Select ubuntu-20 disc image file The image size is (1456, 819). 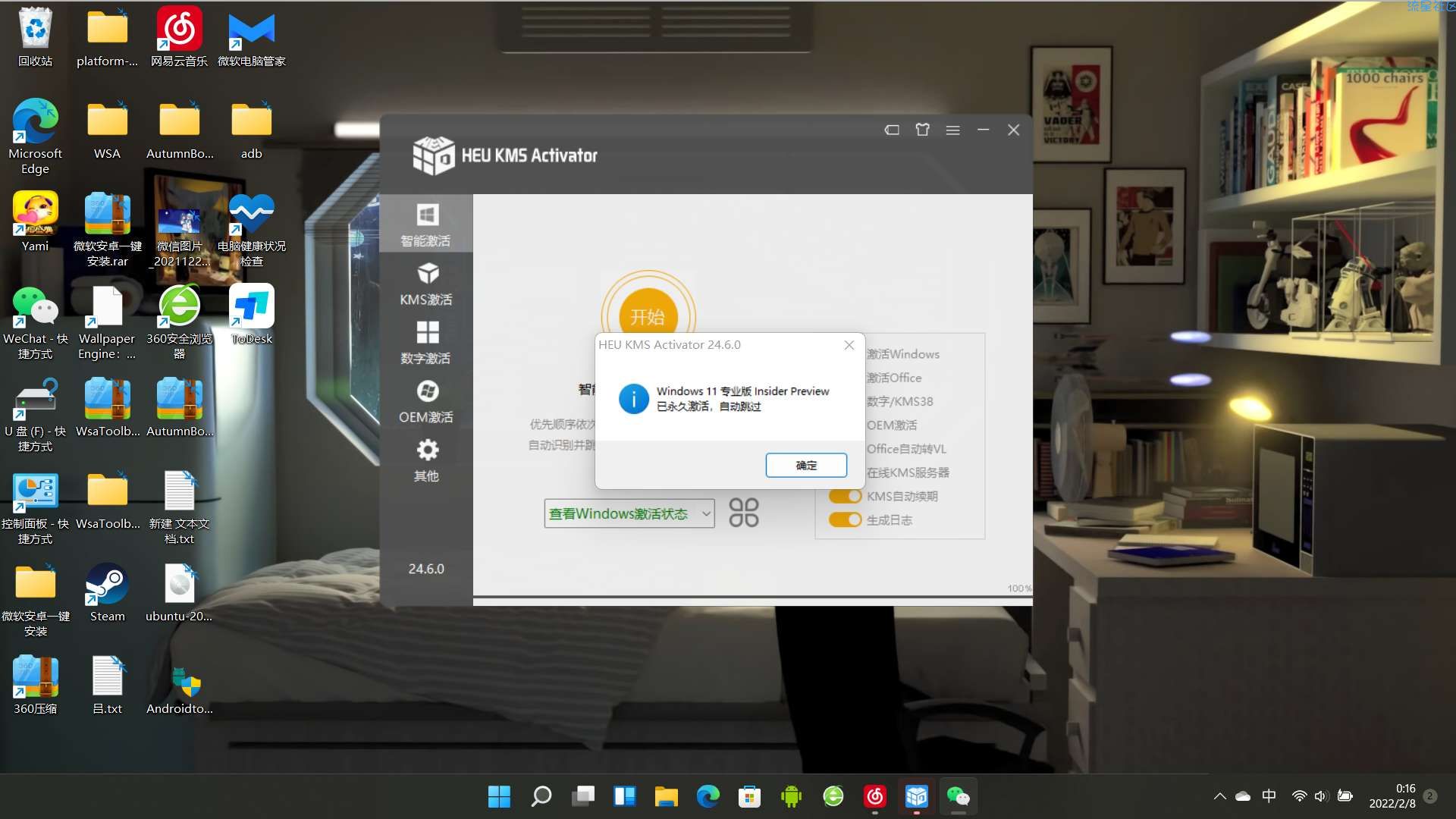coord(179,592)
